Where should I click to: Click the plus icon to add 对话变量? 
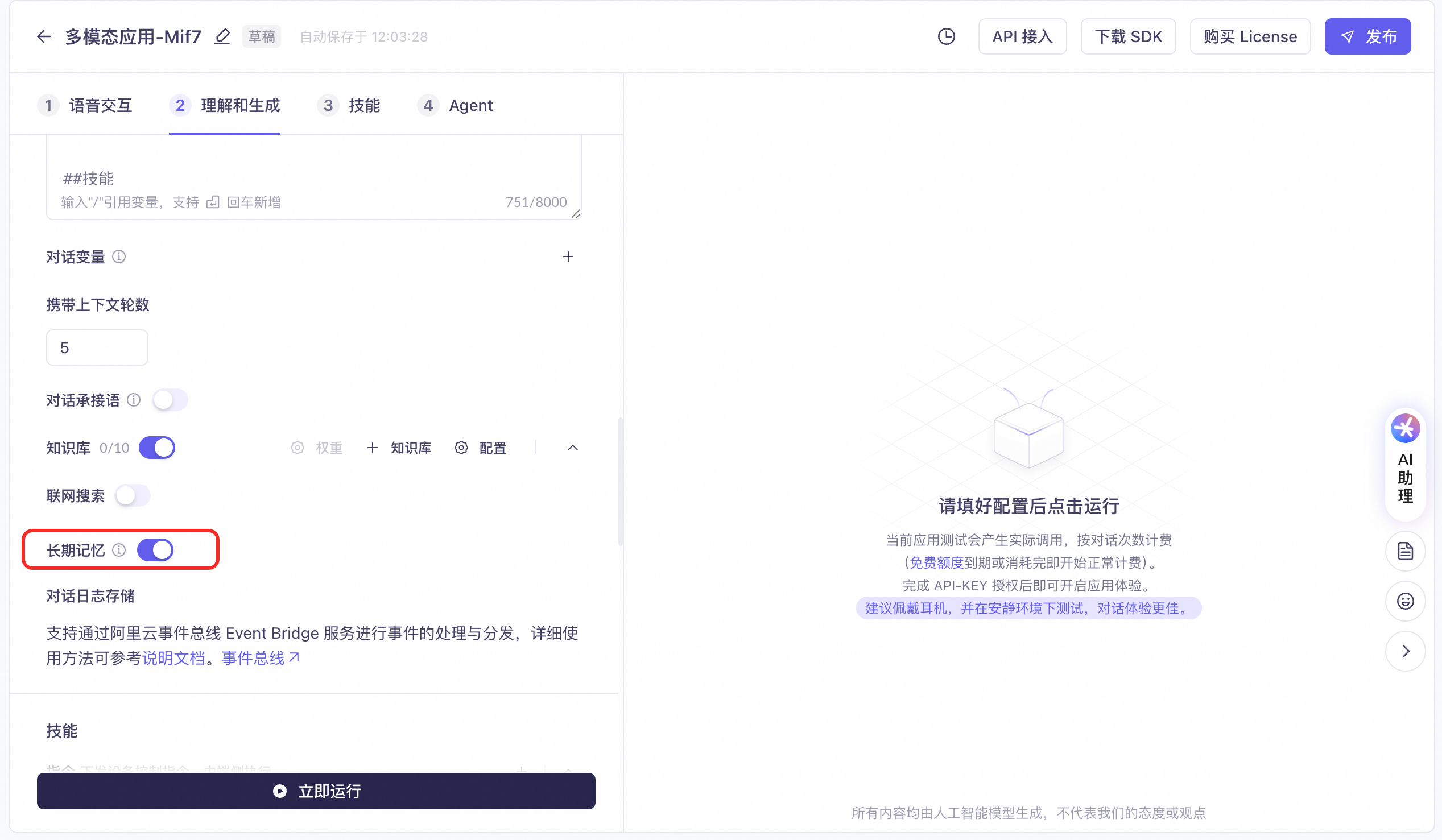568,256
